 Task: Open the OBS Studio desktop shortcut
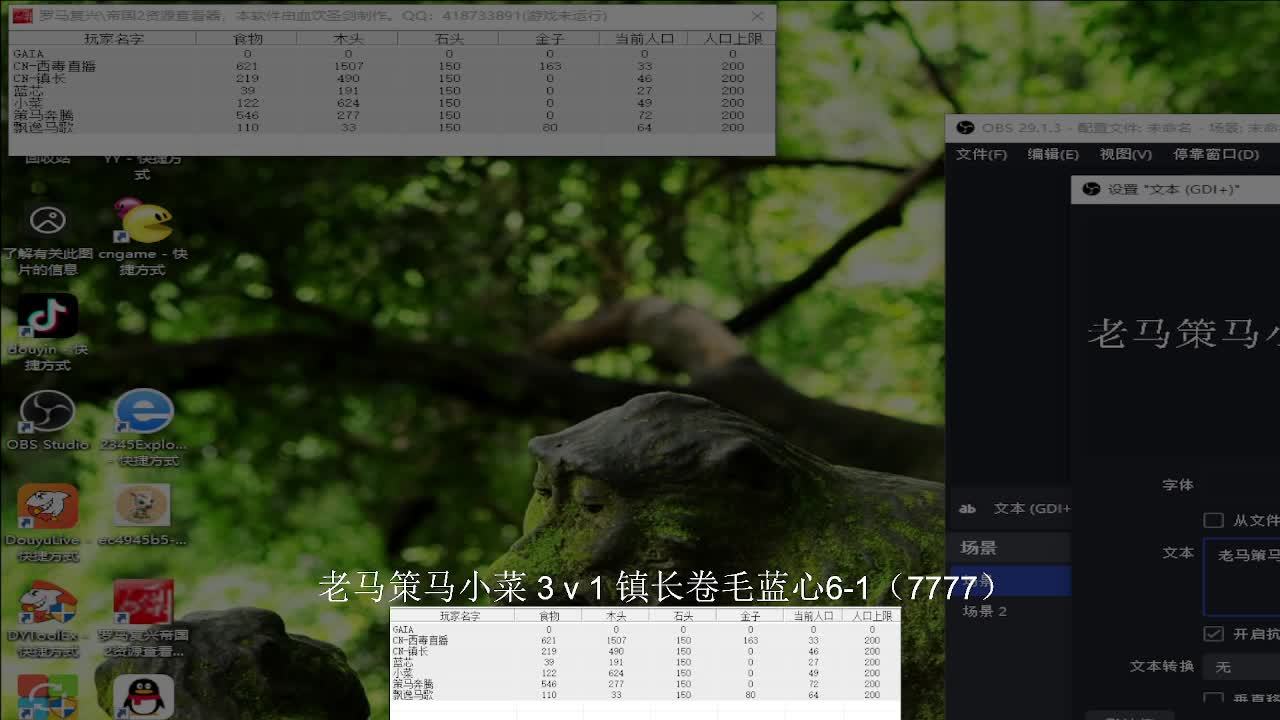click(47, 412)
